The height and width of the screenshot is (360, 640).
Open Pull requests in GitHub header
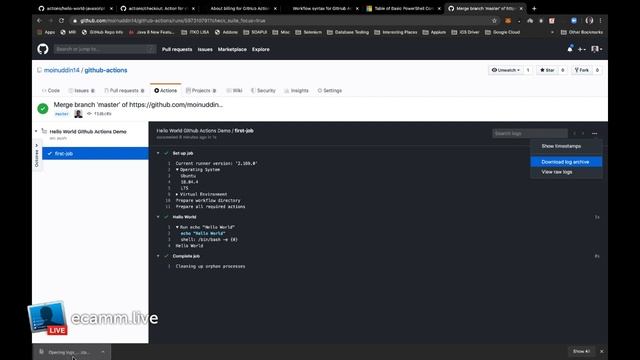point(177,49)
